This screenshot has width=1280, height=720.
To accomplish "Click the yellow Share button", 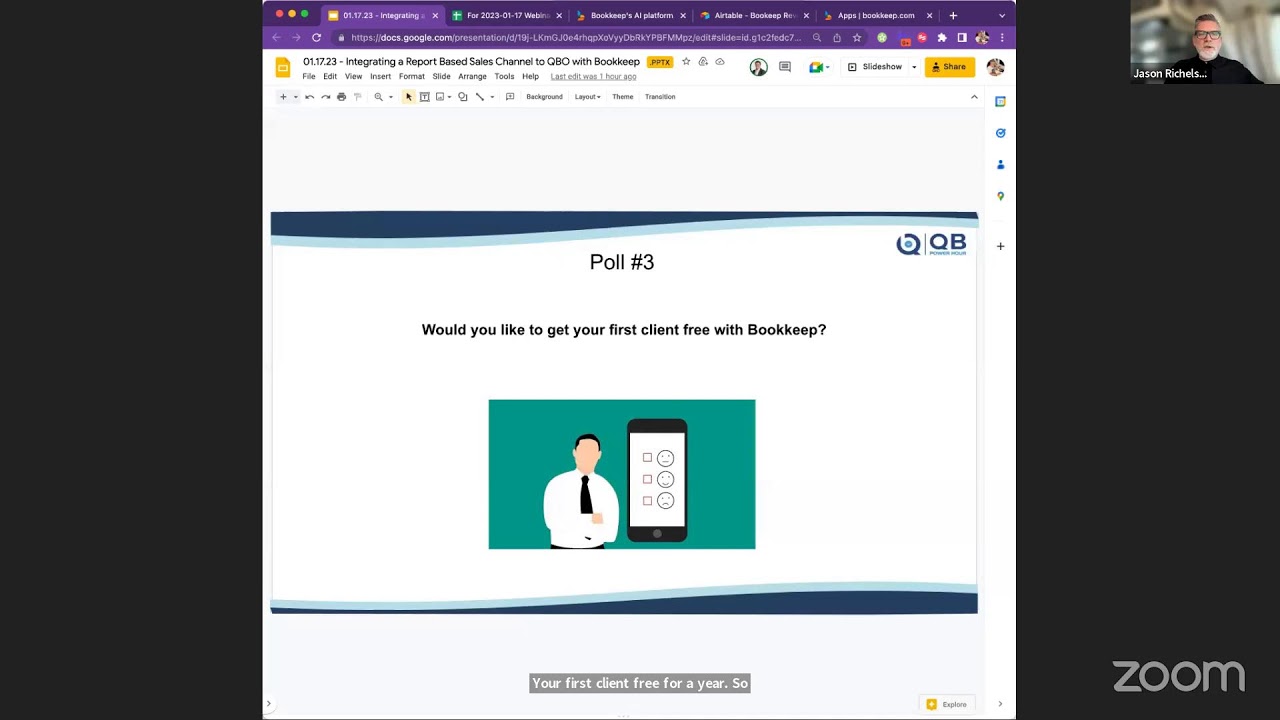I will pyautogui.click(x=949, y=67).
